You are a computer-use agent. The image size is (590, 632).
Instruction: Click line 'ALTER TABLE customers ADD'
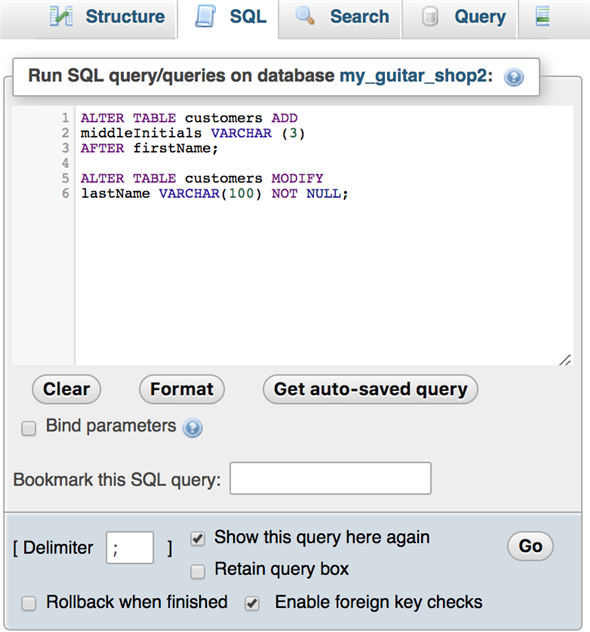click(189, 118)
